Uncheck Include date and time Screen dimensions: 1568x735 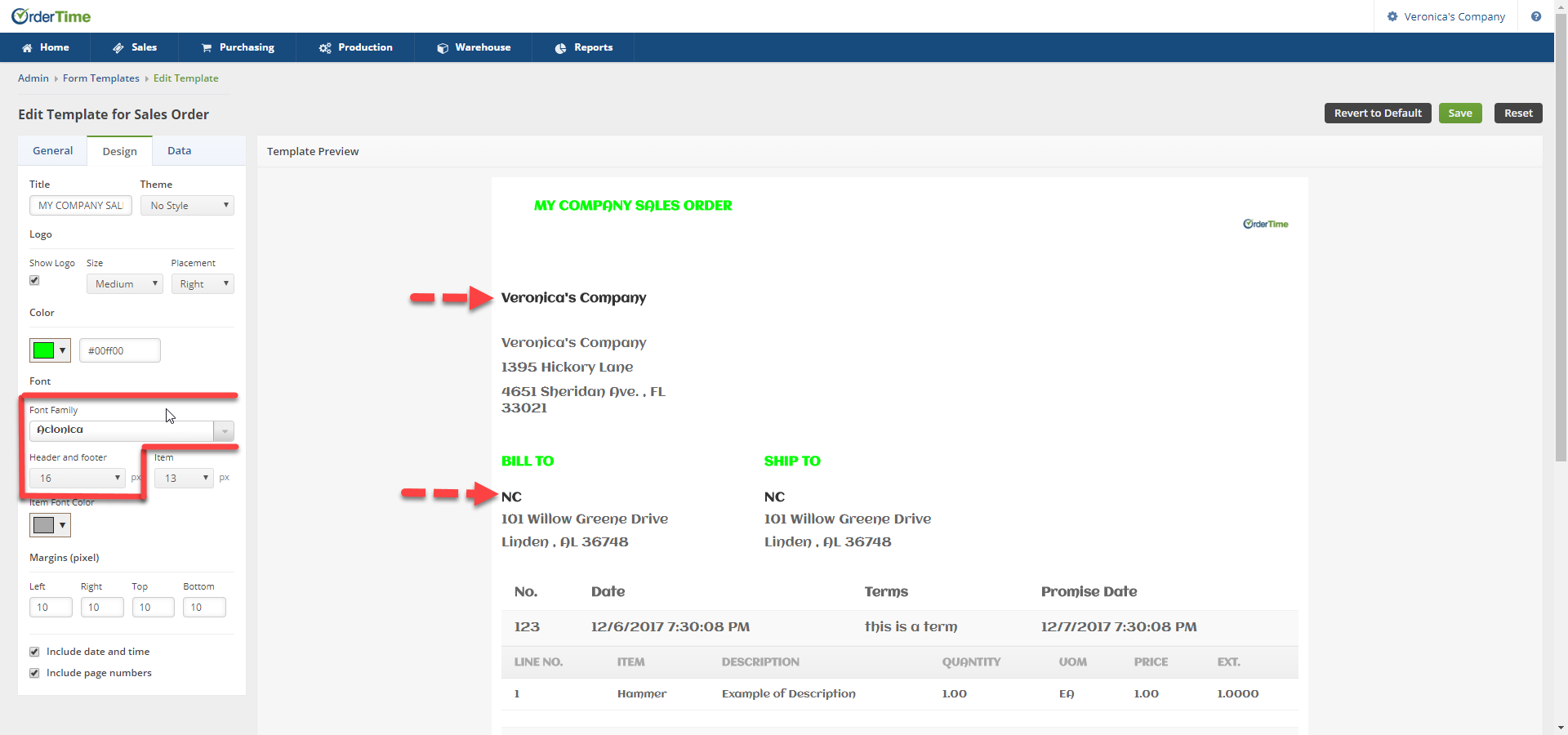coord(34,652)
